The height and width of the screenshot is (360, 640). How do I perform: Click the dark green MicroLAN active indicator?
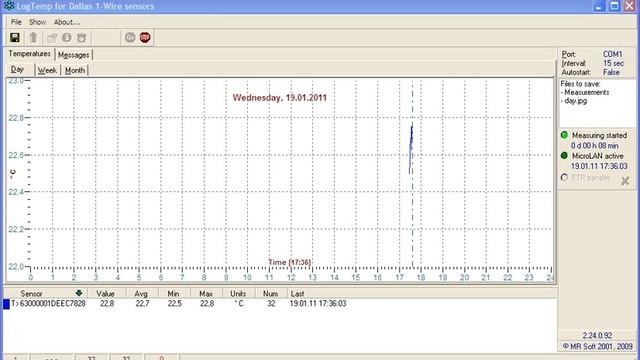[x=564, y=156]
